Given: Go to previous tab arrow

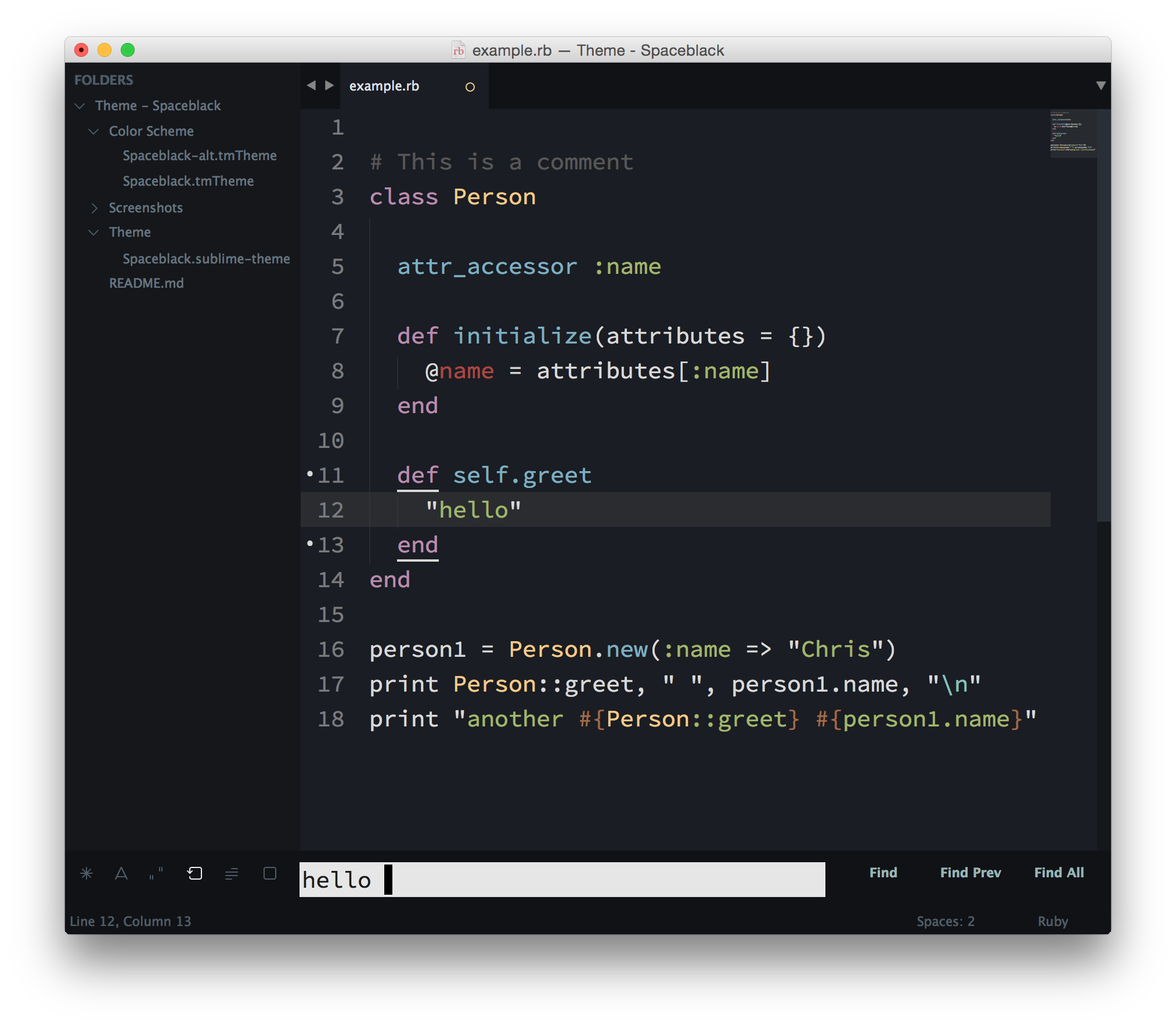Looking at the screenshot, I should click(312, 85).
